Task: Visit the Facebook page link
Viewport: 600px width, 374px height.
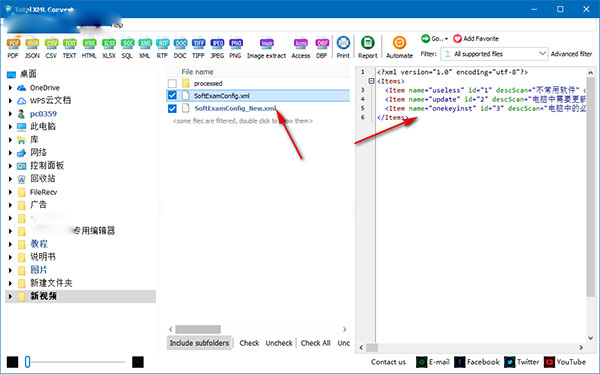Action: point(477,362)
